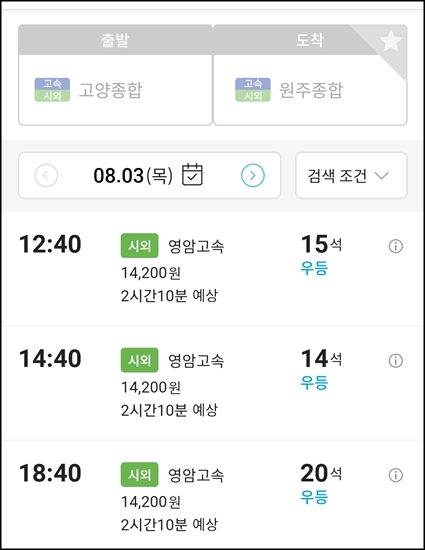Expand the 검색 조건 dropdown
The height and width of the screenshot is (550, 425).
click(351, 175)
